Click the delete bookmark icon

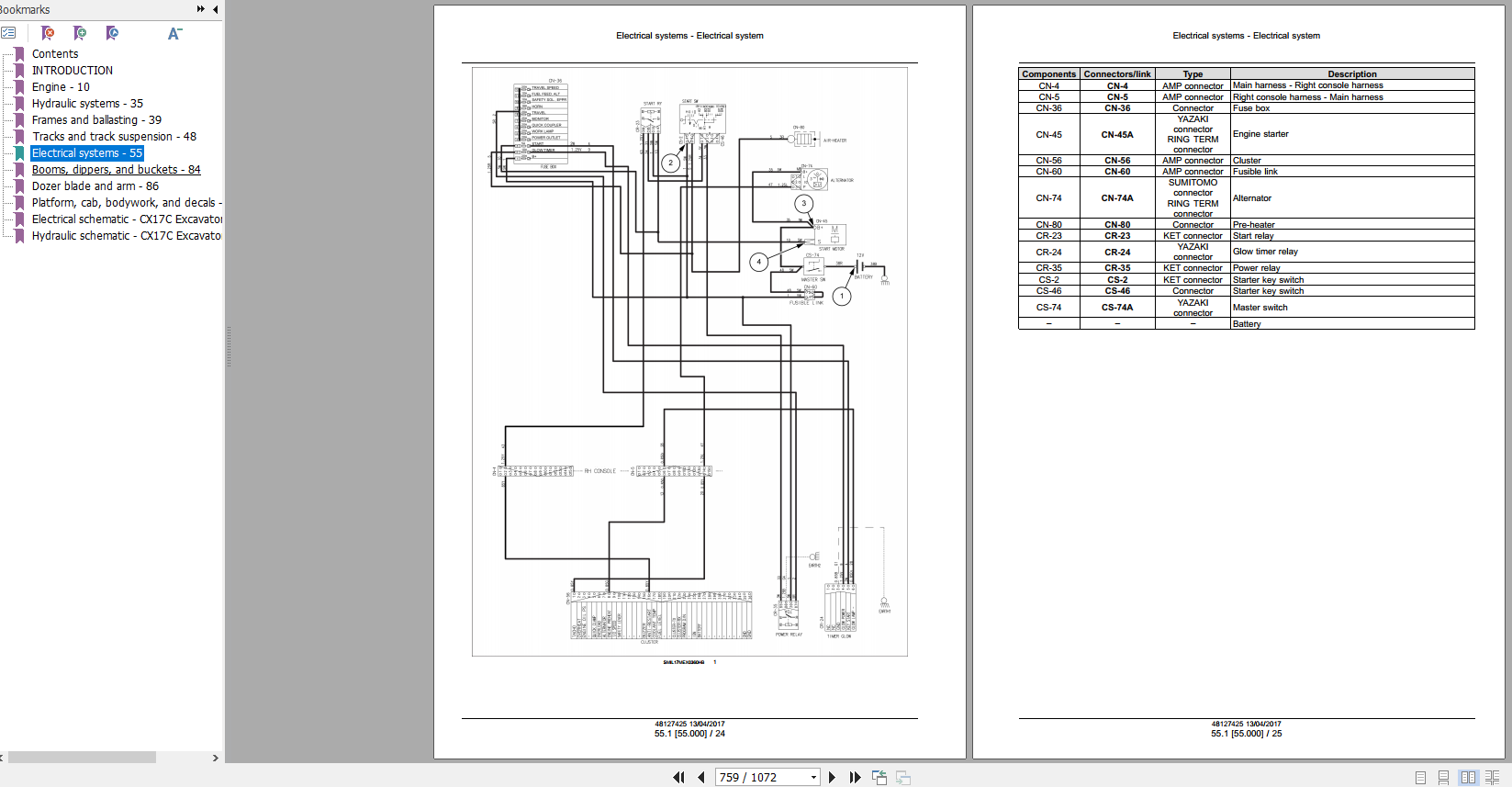click(48, 33)
